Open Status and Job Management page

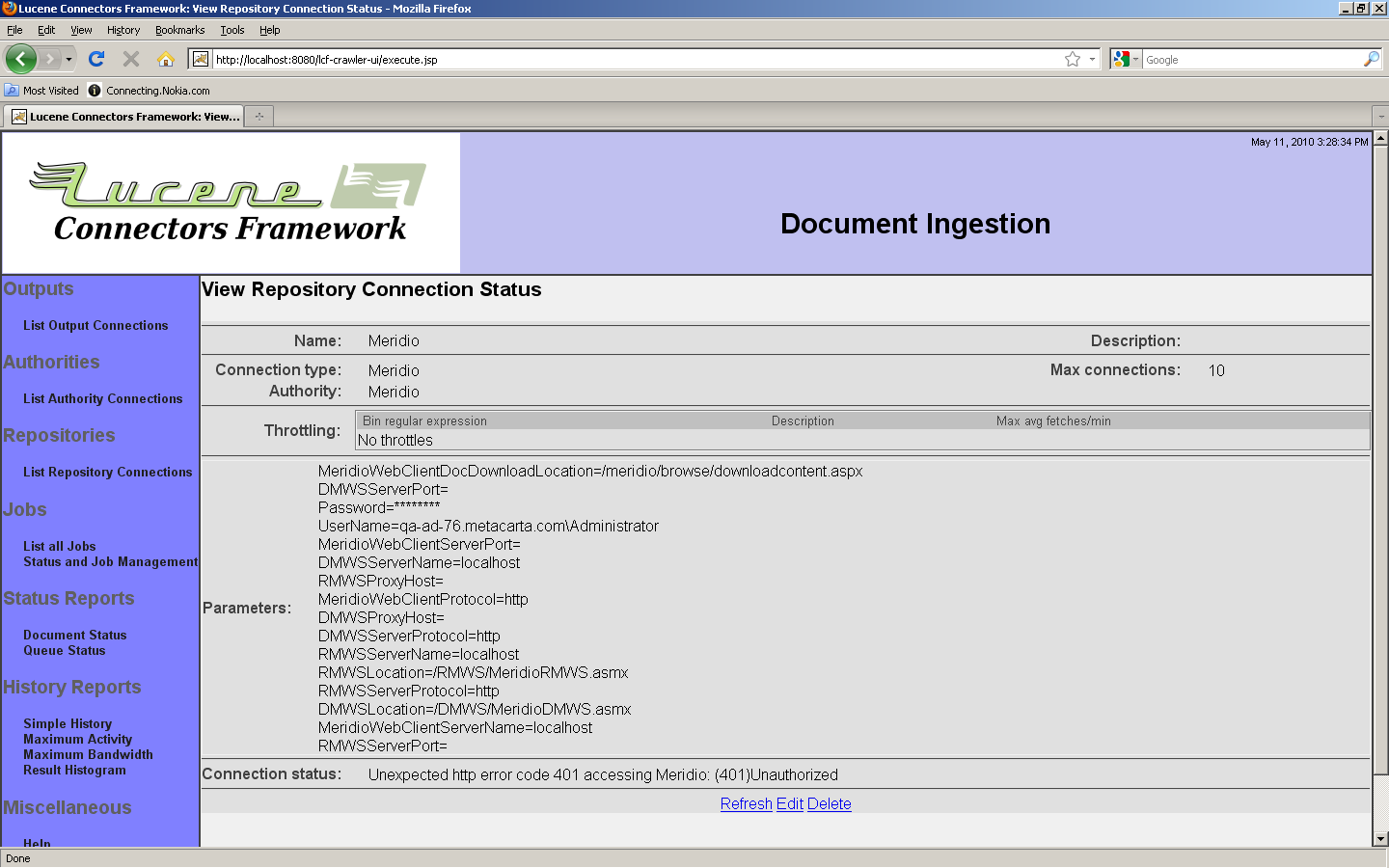point(110,561)
